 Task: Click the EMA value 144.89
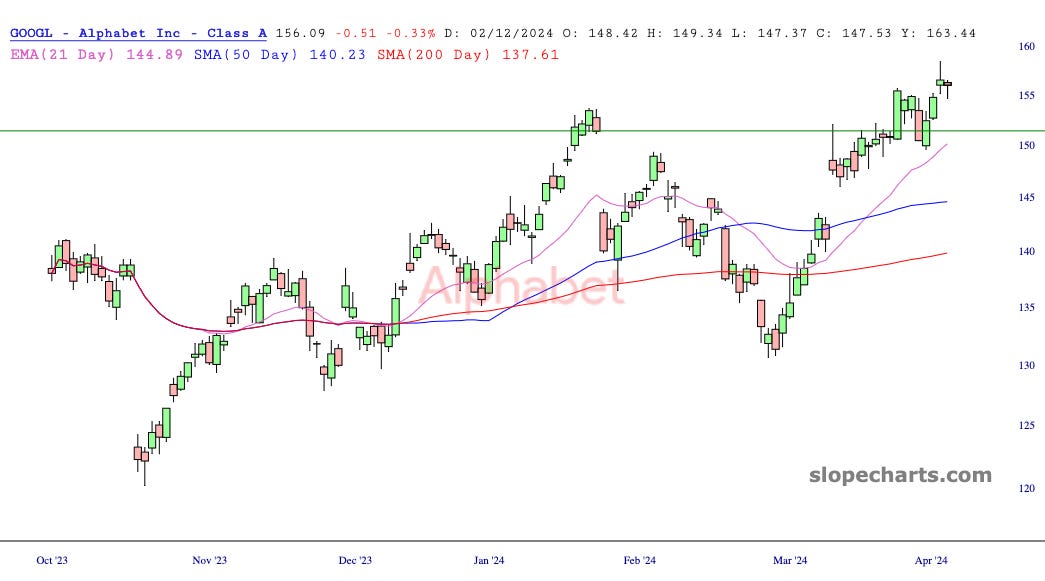[x=154, y=55]
